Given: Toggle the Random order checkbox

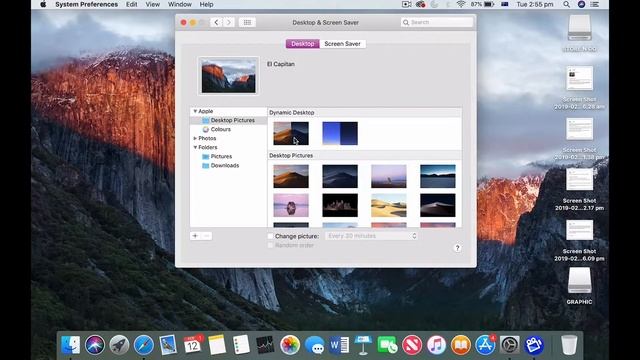Looking at the screenshot, I should (x=270, y=245).
